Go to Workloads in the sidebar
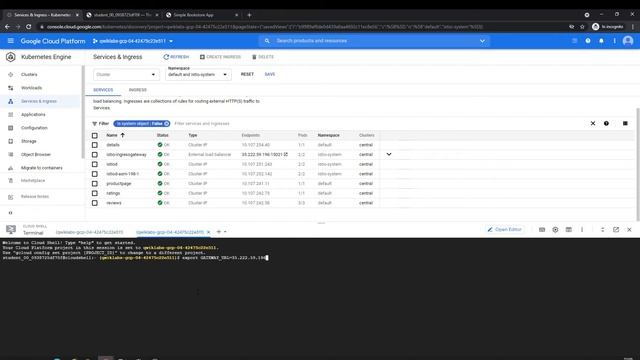This screenshot has width=640, height=360. [x=31, y=88]
